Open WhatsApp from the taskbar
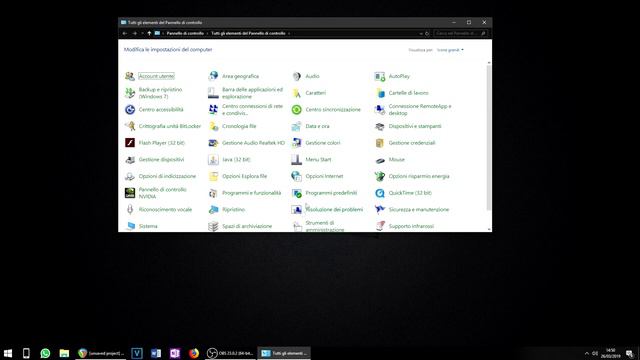The width and height of the screenshot is (640, 360). [x=45, y=353]
